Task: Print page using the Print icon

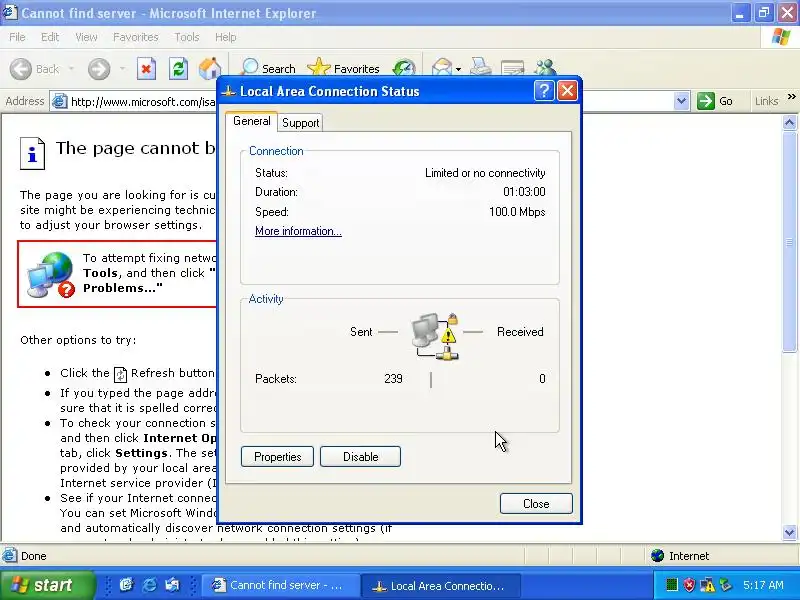Action: point(481,67)
